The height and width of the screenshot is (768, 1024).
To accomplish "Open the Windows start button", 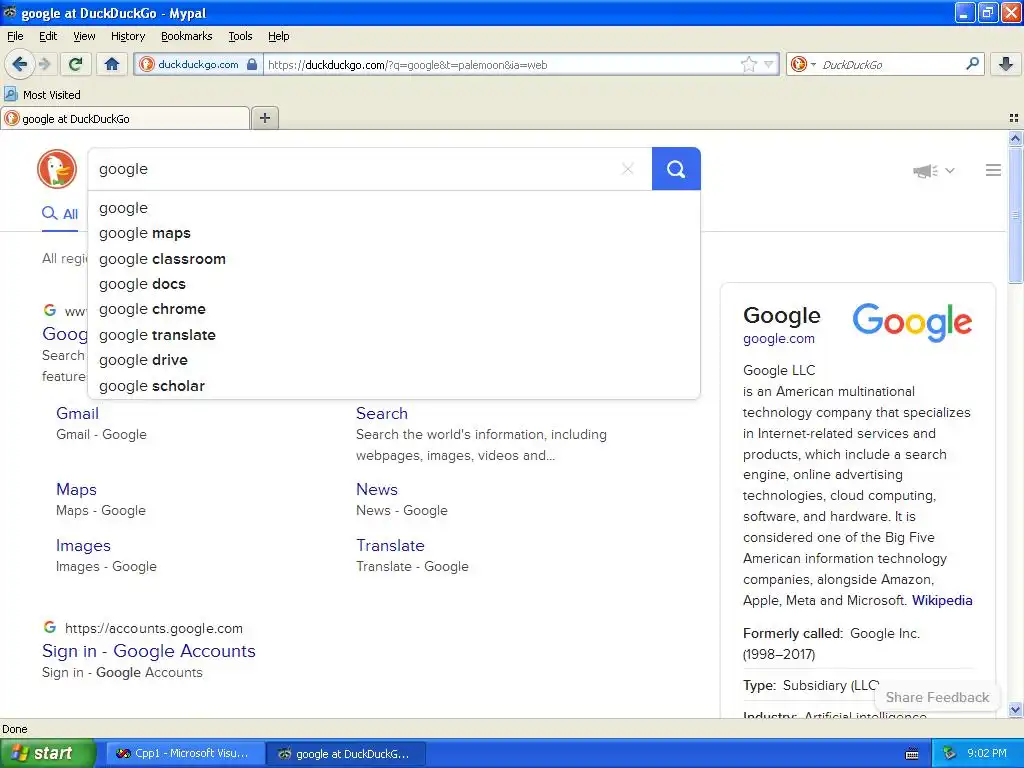I will pos(47,753).
